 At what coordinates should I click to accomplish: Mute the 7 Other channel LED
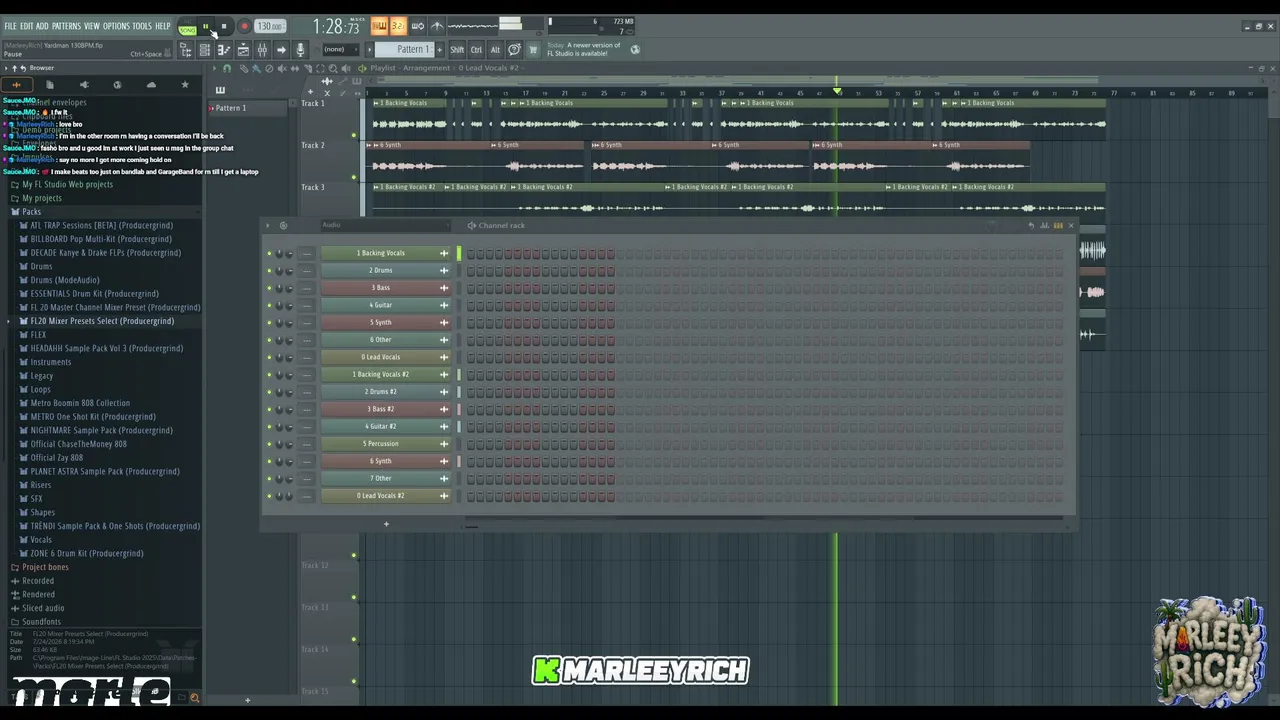(269, 479)
